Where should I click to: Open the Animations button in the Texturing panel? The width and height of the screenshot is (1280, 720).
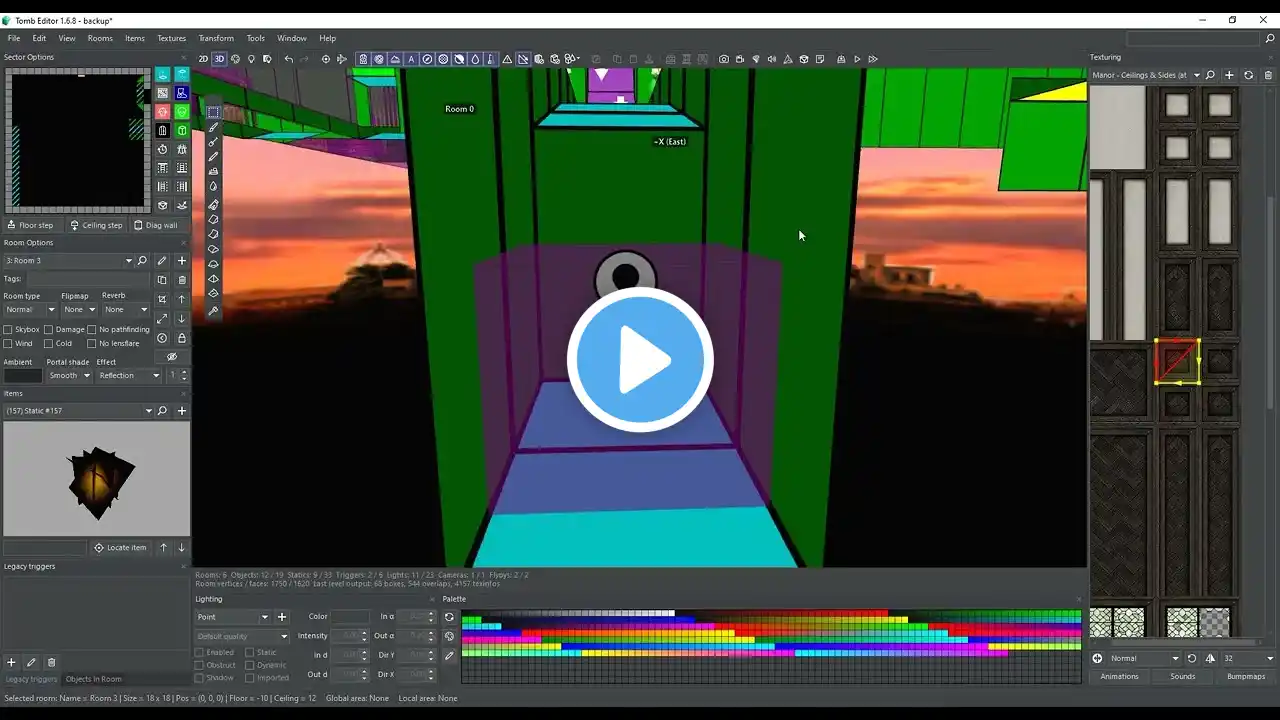(x=1119, y=676)
